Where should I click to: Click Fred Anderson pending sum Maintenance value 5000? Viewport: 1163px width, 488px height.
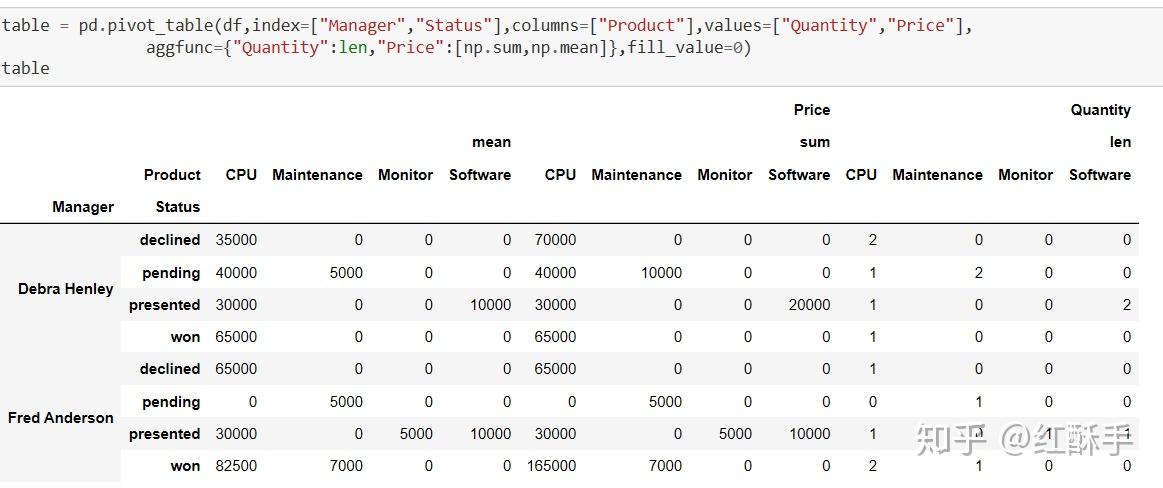pos(665,402)
